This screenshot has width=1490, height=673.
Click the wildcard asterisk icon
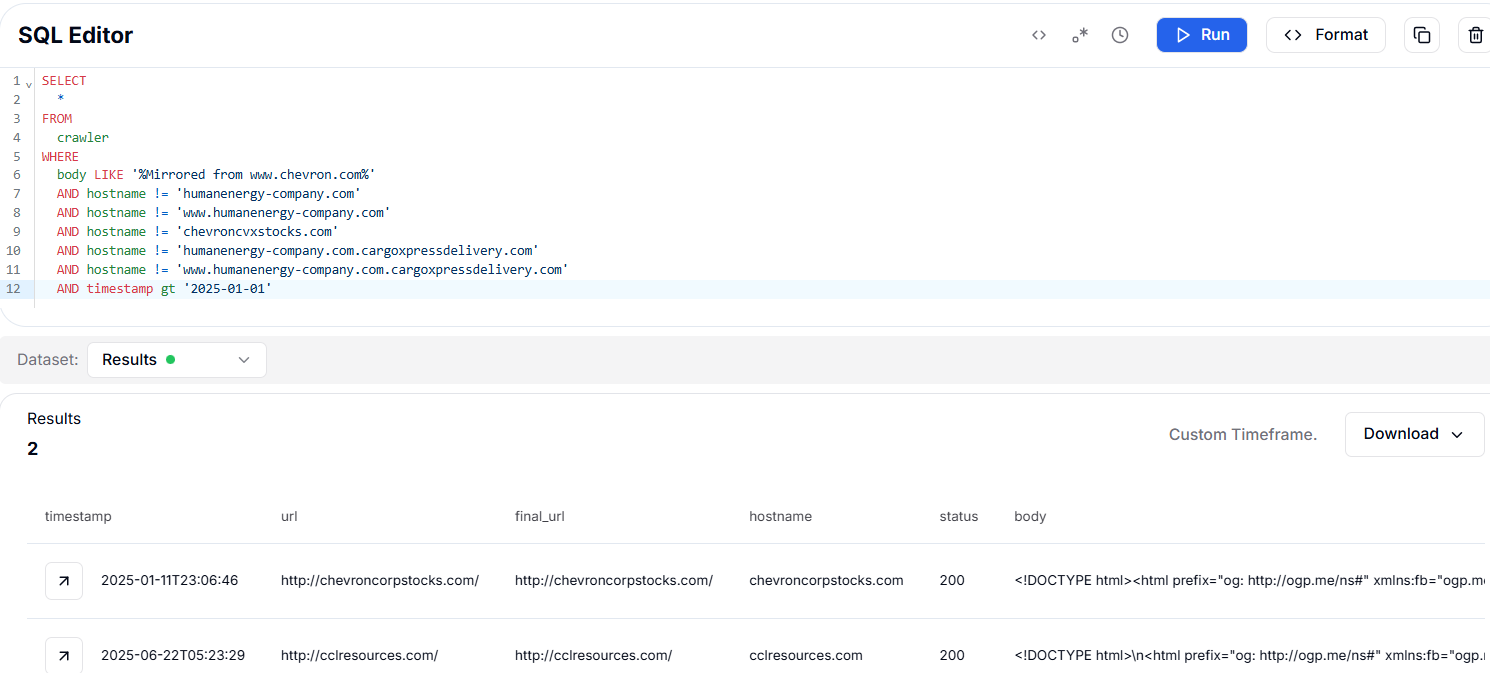[x=1079, y=35]
